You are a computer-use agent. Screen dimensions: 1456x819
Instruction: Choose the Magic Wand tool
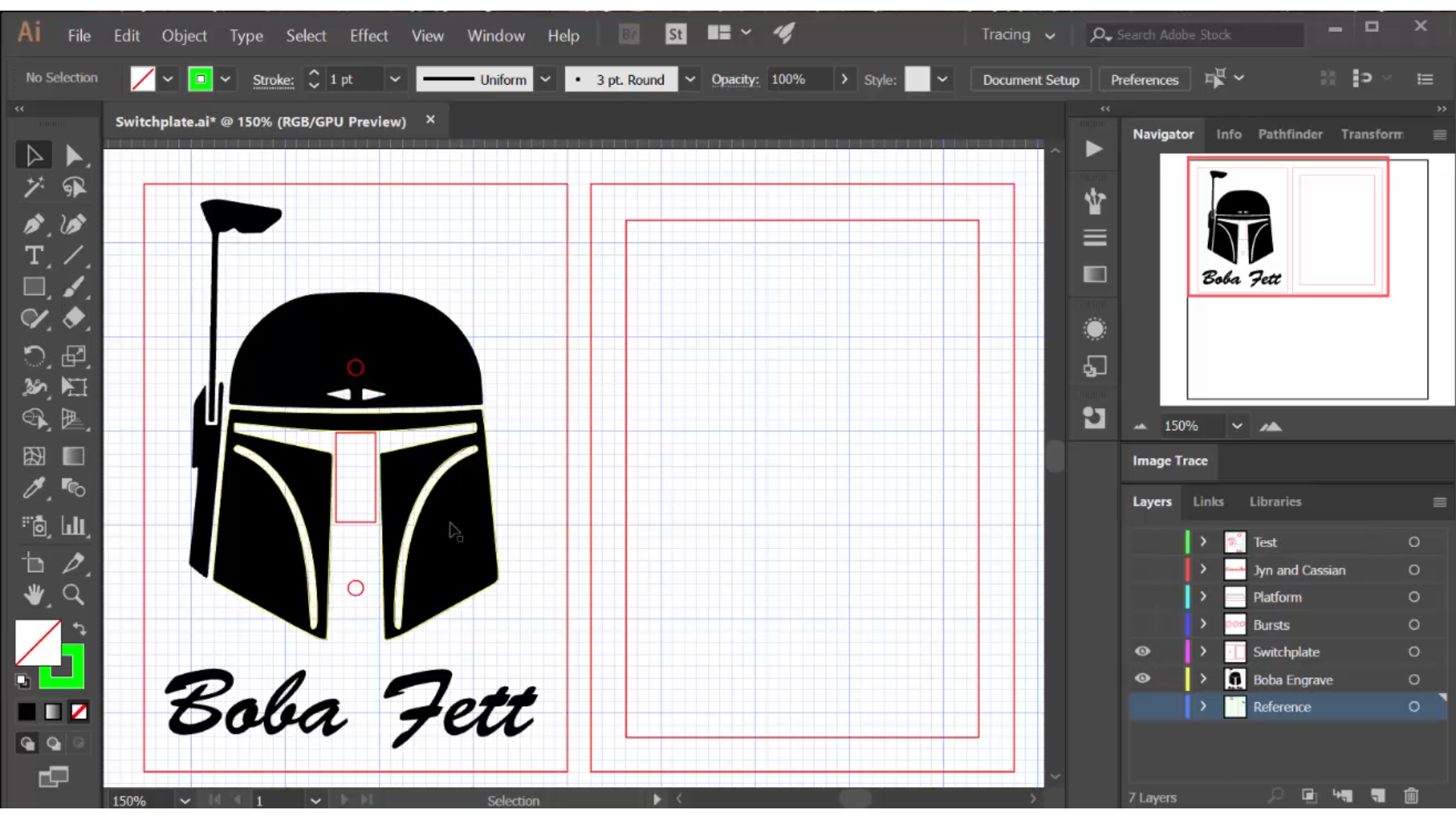click(x=33, y=187)
